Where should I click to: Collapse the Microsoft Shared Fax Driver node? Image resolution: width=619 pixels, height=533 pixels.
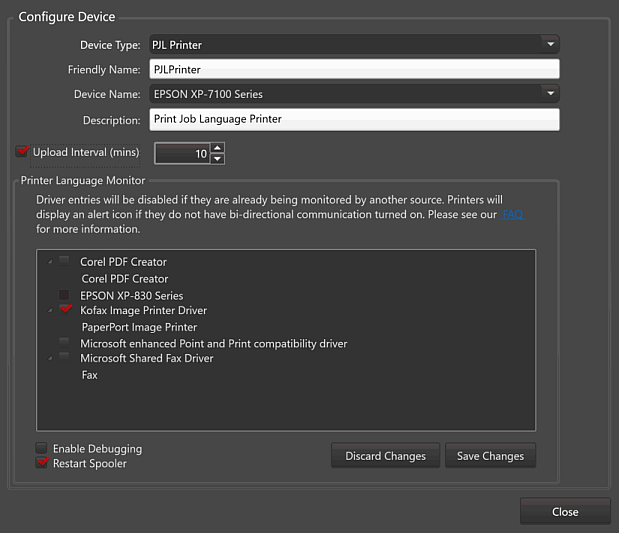tap(50, 358)
